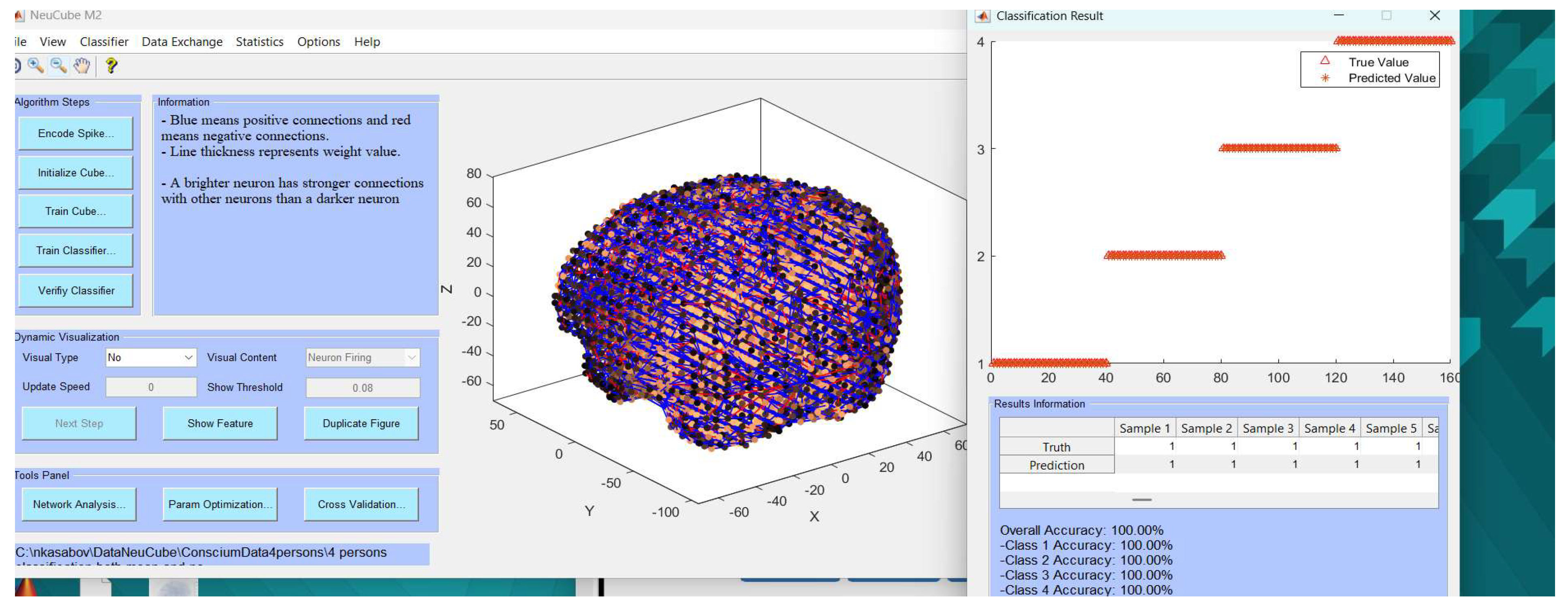1568x609 pixels.
Task: Open the Classifier menu
Action: point(104,41)
